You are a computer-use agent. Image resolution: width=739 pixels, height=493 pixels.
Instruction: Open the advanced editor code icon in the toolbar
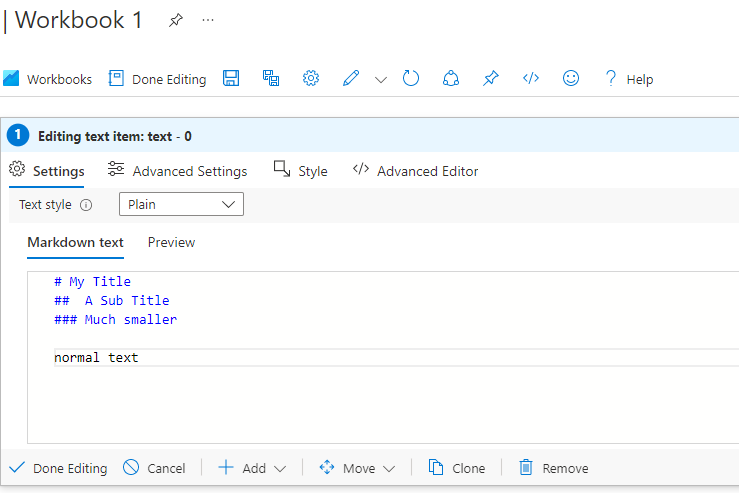point(531,78)
